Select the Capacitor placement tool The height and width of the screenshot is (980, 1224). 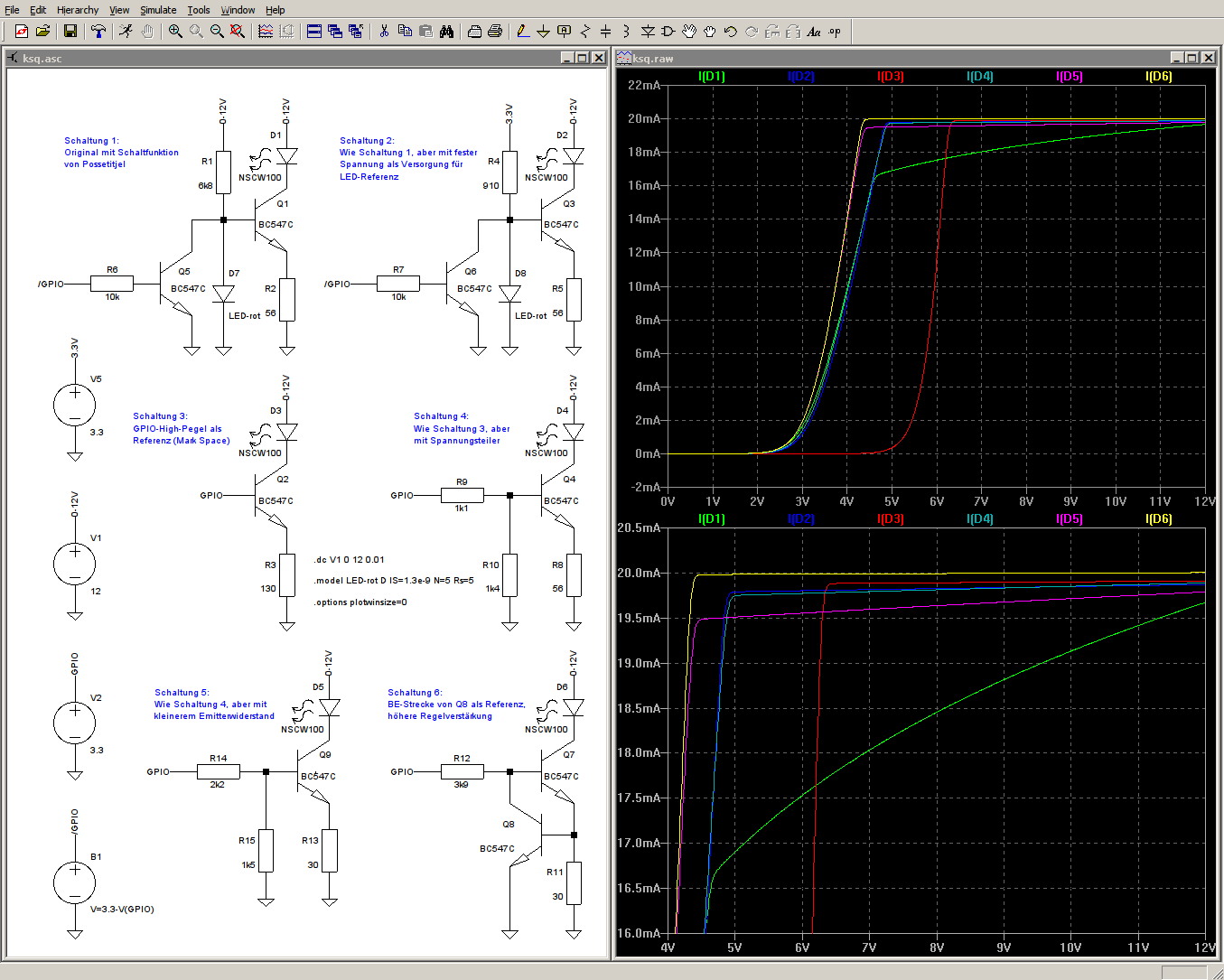(x=606, y=32)
